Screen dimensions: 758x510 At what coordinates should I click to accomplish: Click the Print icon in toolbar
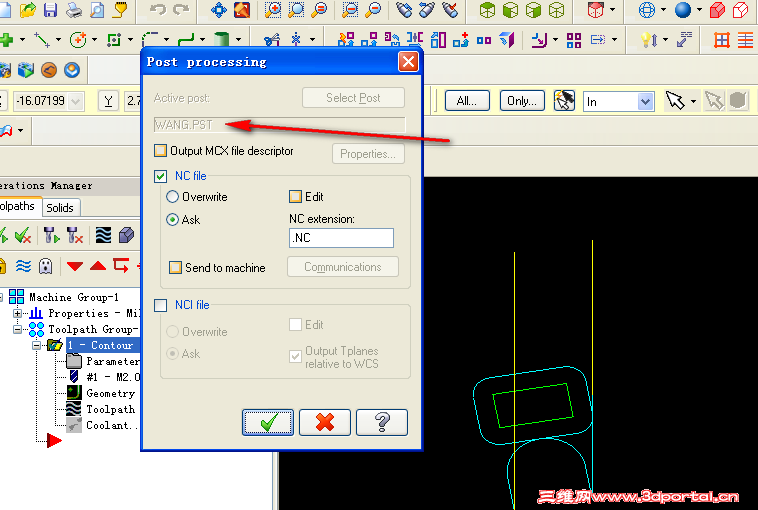tap(74, 10)
